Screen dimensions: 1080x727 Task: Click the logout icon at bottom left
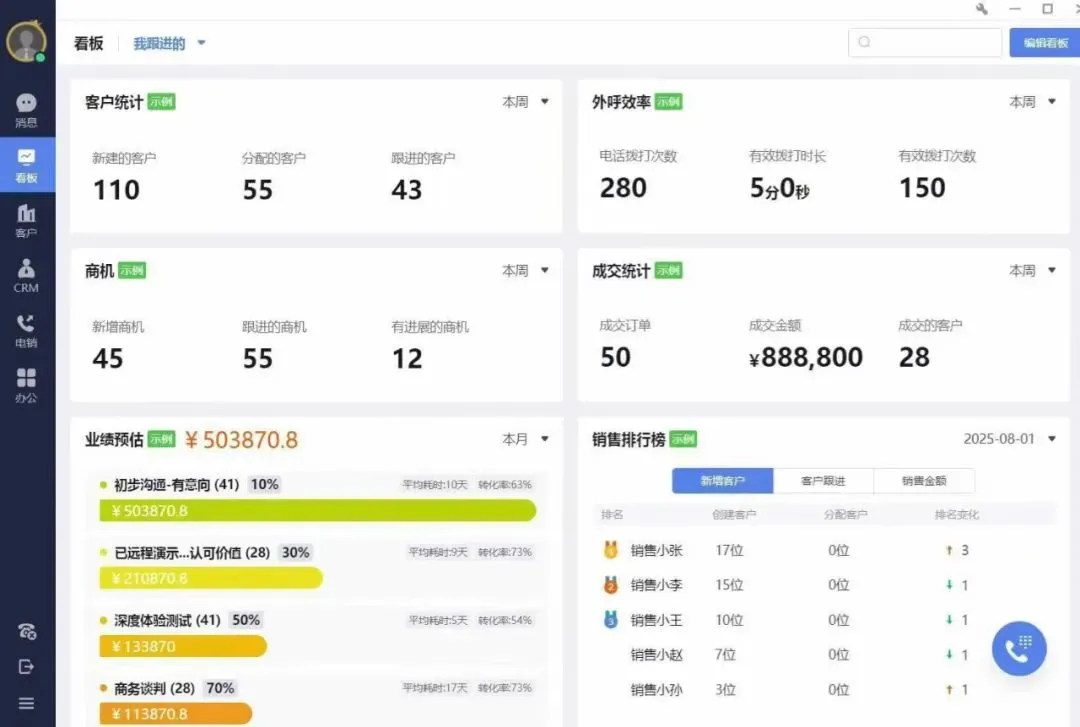click(27, 666)
